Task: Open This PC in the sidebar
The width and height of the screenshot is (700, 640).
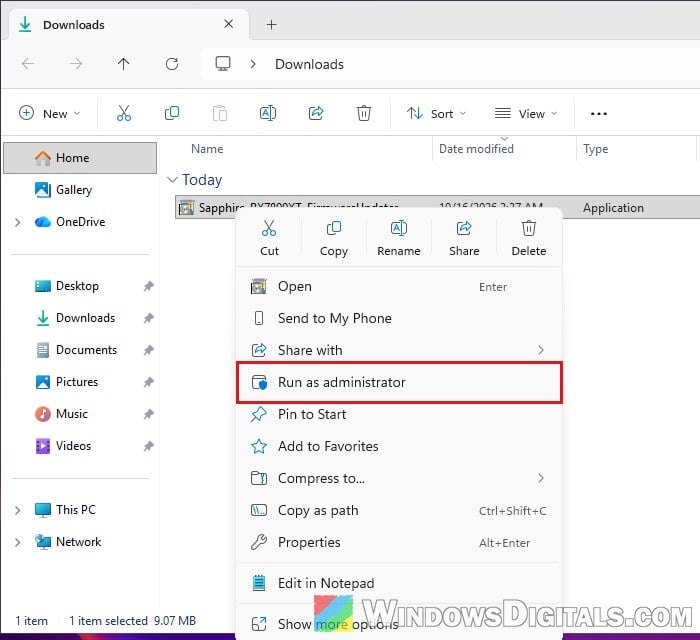Action: click(x=80, y=510)
